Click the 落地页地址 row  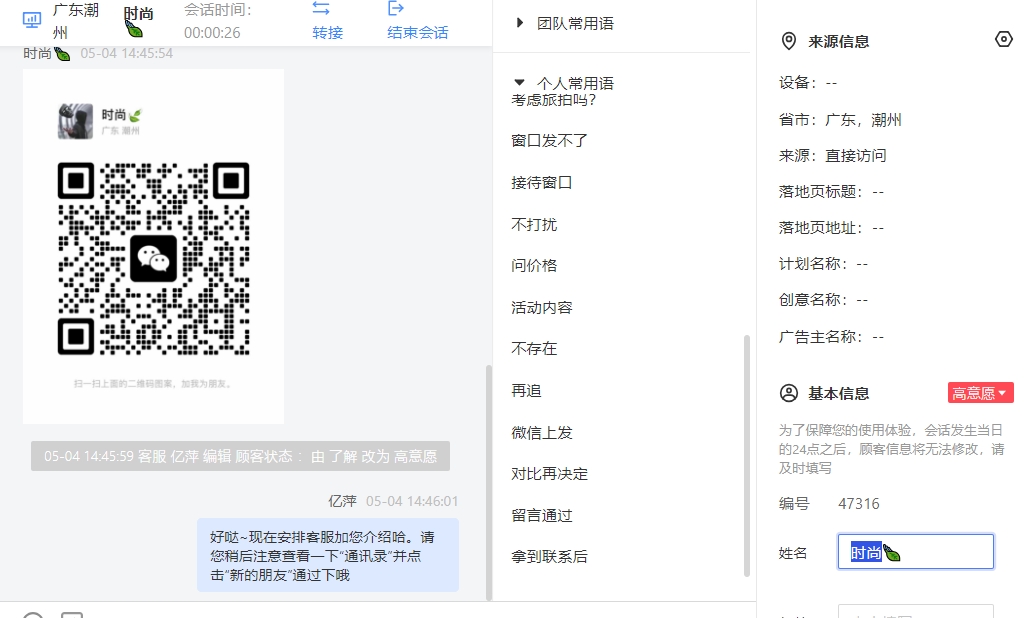tap(831, 228)
